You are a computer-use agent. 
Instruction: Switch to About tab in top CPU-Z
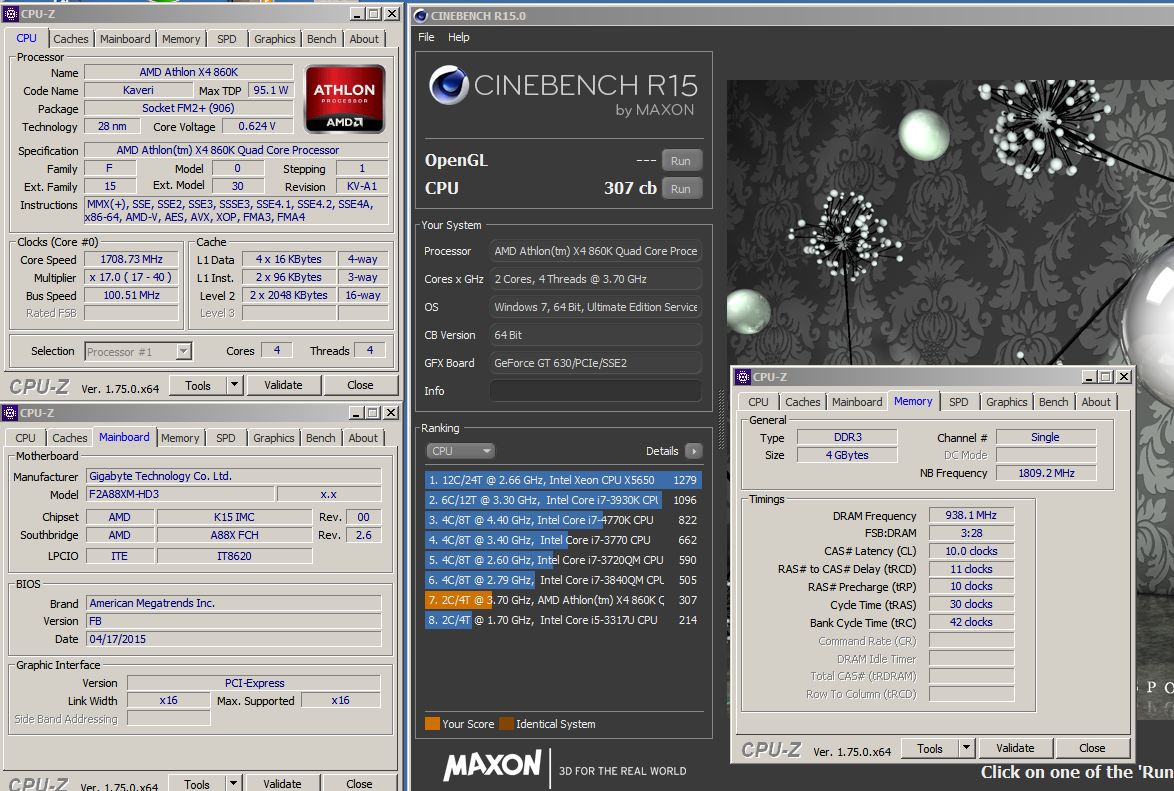(364, 39)
